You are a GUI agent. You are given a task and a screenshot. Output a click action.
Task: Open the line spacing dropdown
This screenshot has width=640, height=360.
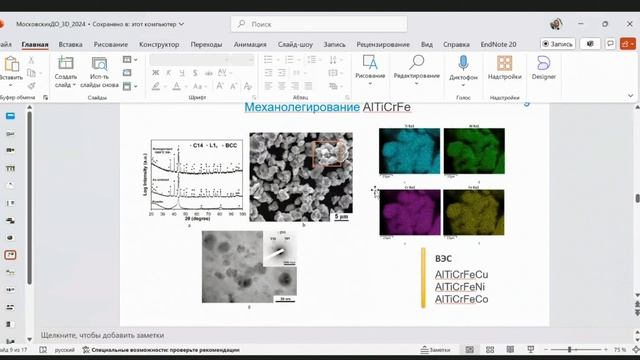[x=313, y=60]
